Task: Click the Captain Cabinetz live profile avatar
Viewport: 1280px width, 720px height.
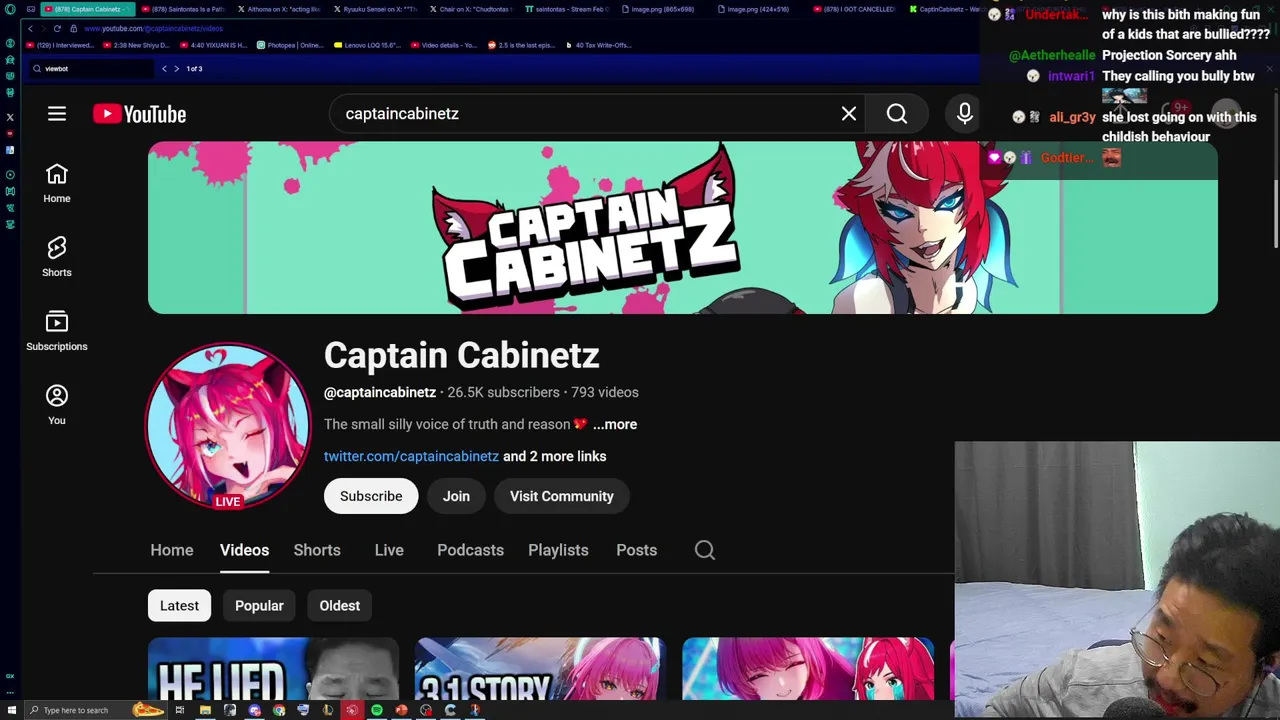Action: pyautogui.click(x=228, y=426)
